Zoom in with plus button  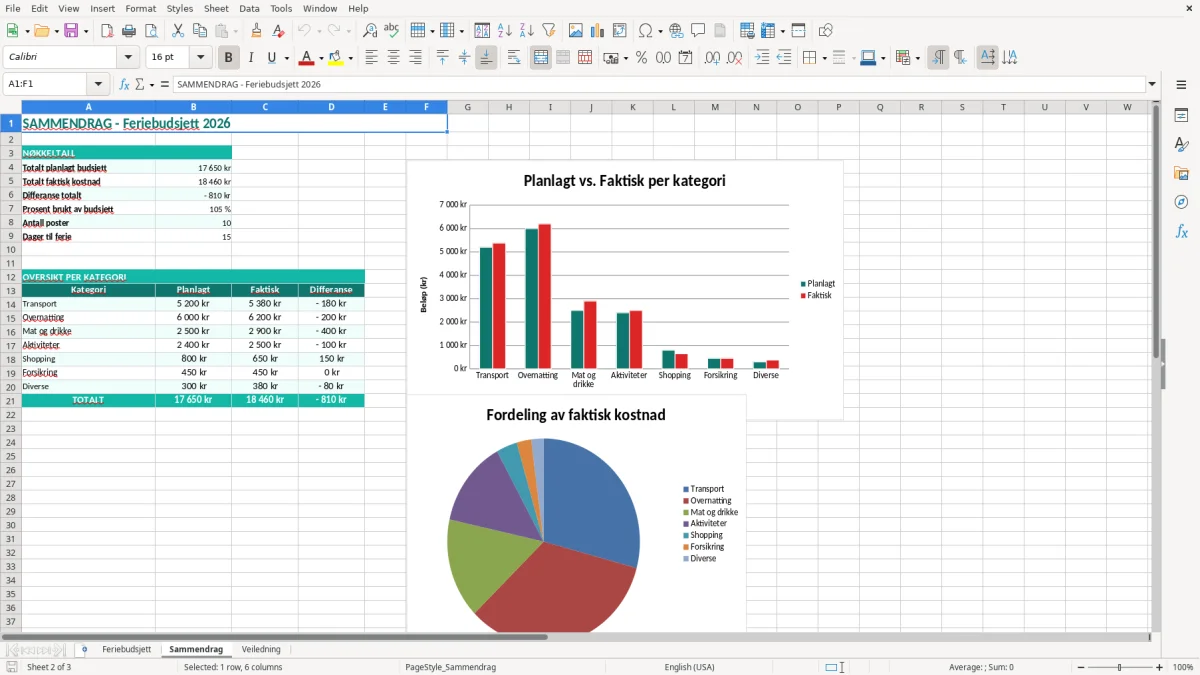click(1160, 667)
